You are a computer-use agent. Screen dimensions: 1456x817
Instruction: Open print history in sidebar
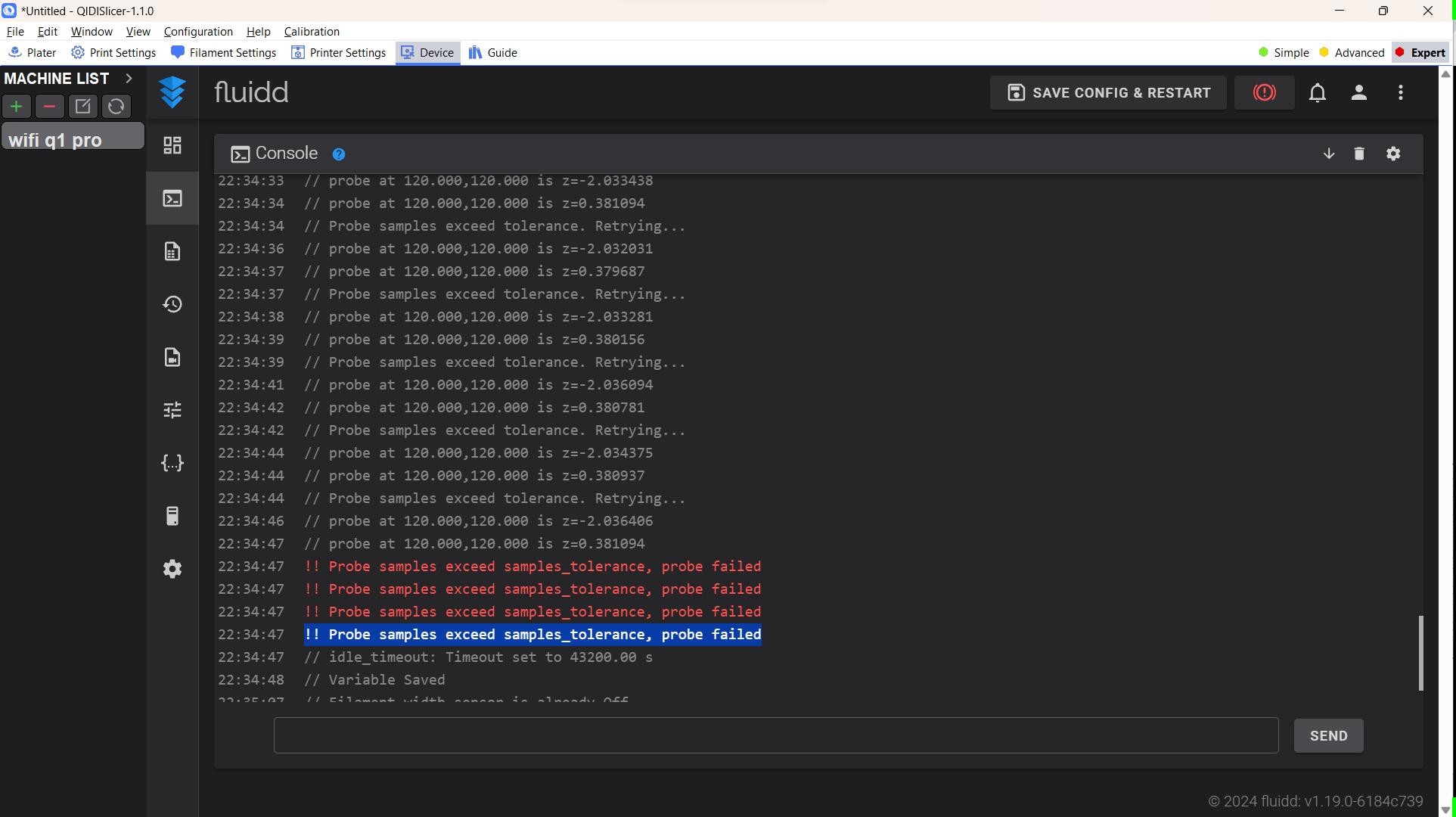(172, 304)
